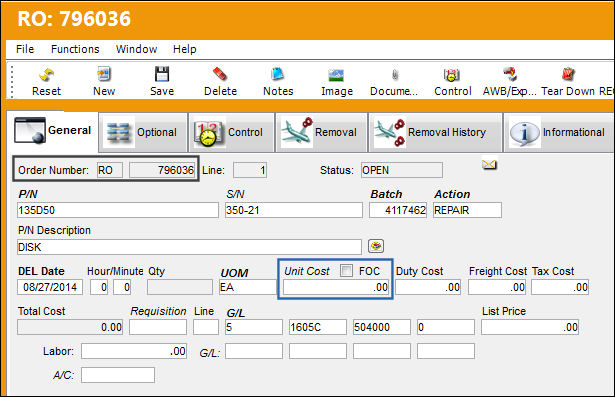Click the icon beside P/N Description field
This screenshot has height=397, width=615.
point(376,246)
